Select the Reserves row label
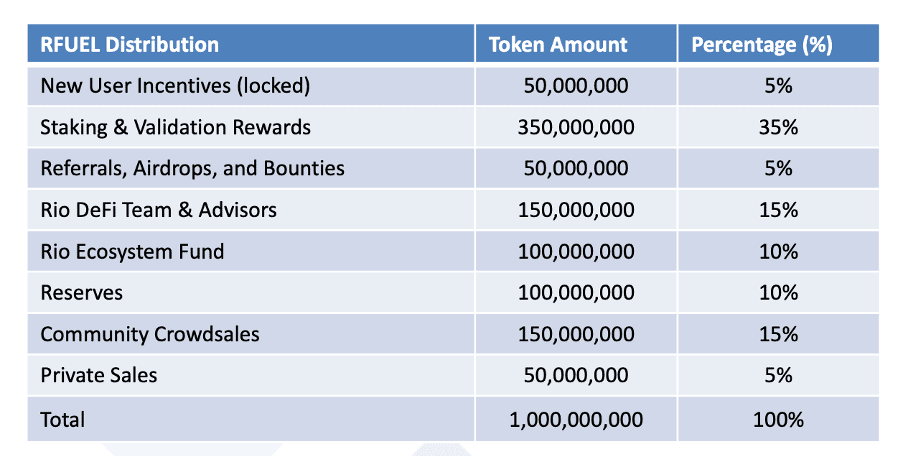 [x=251, y=293]
